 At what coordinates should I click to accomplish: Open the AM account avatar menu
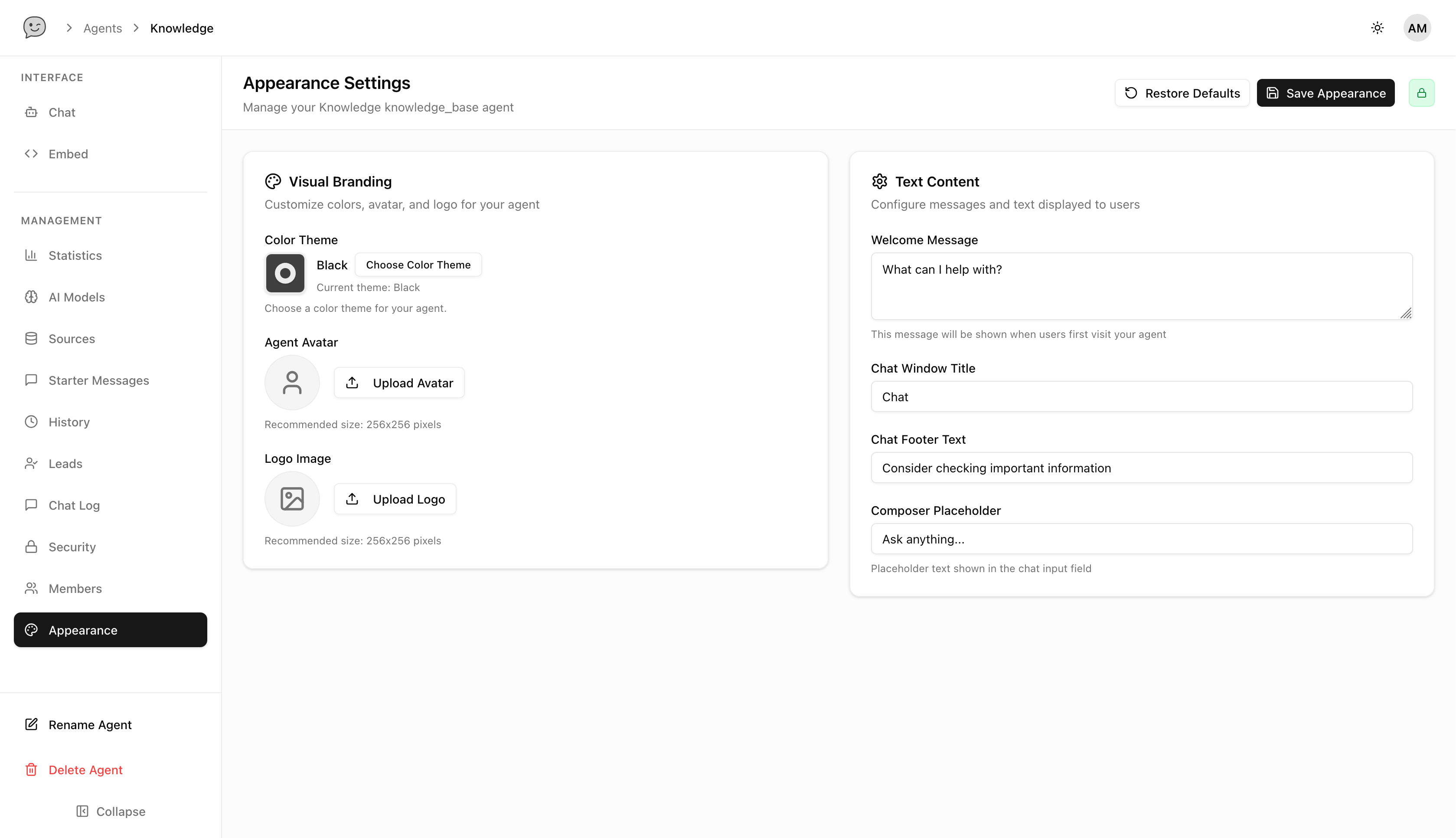1417,28
